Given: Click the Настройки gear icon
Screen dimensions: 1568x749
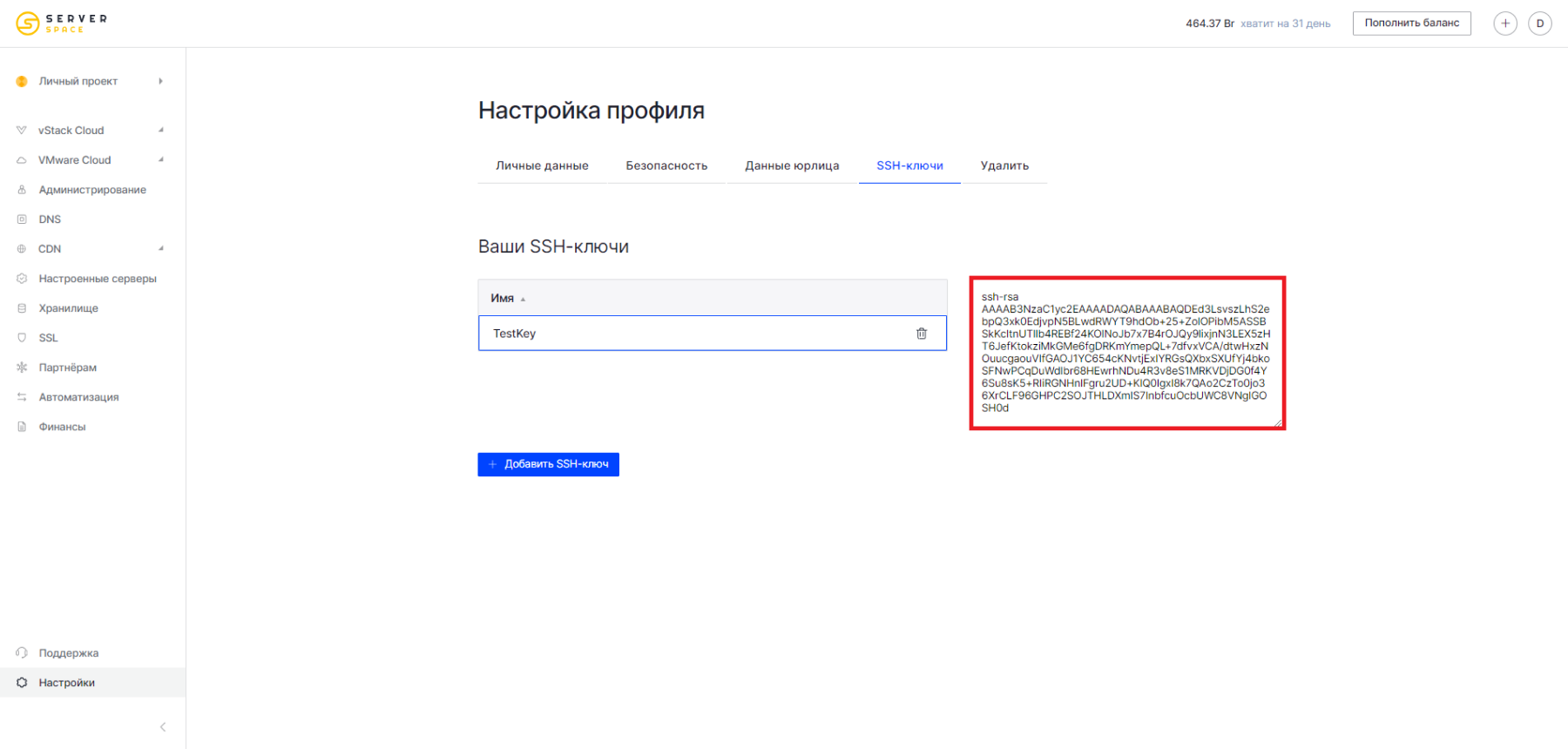Looking at the screenshot, I should [22, 683].
